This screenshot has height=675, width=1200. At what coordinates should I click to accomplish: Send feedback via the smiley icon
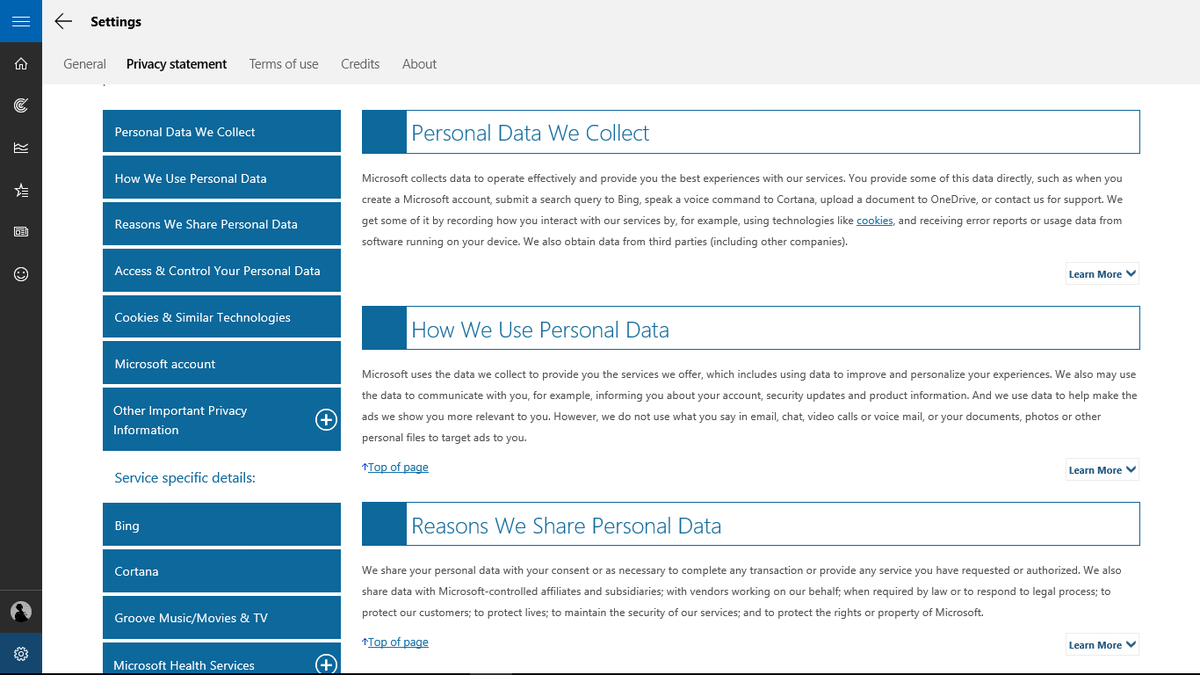pos(20,273)
